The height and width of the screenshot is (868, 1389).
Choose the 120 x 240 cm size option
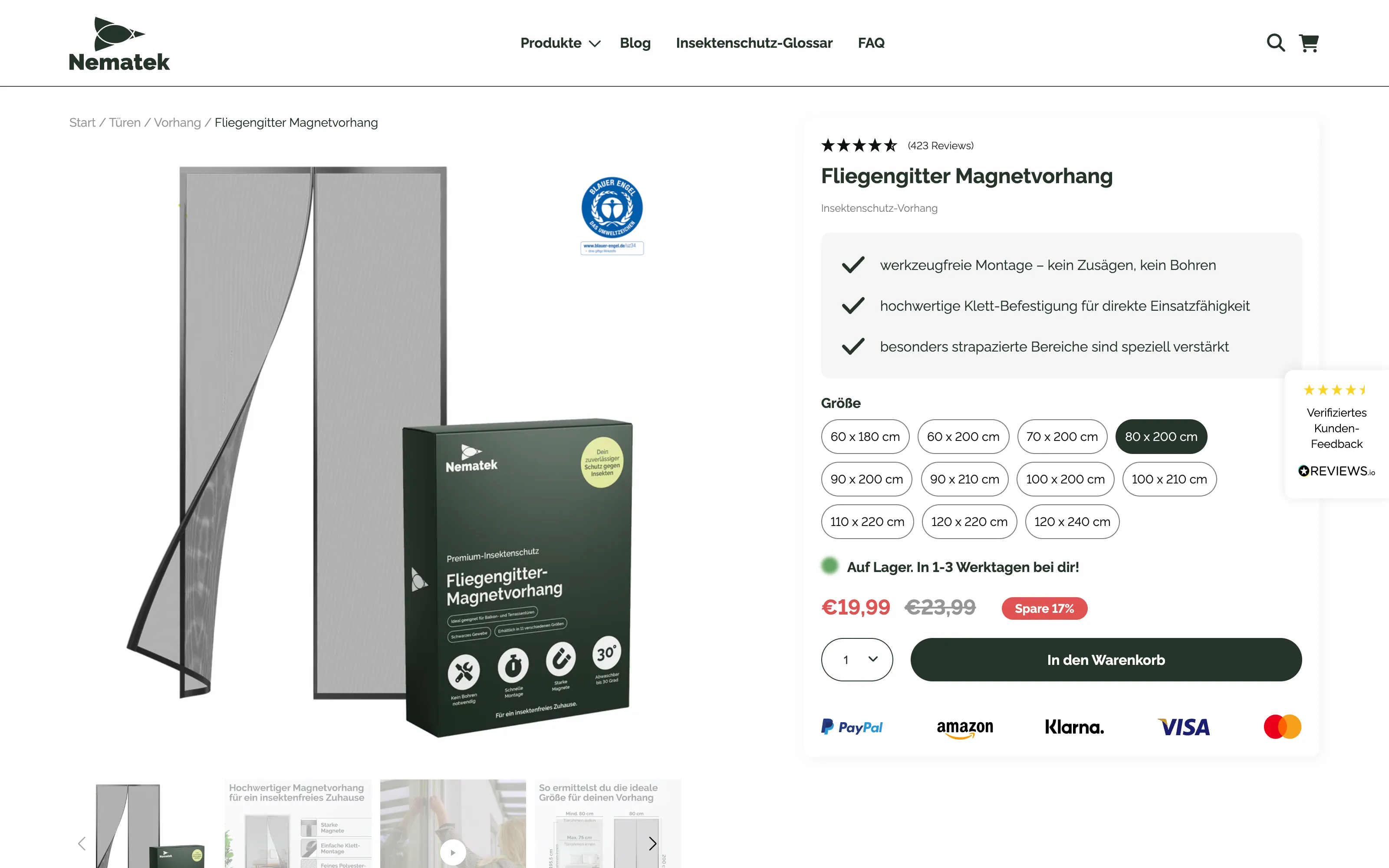(1072, 521)
